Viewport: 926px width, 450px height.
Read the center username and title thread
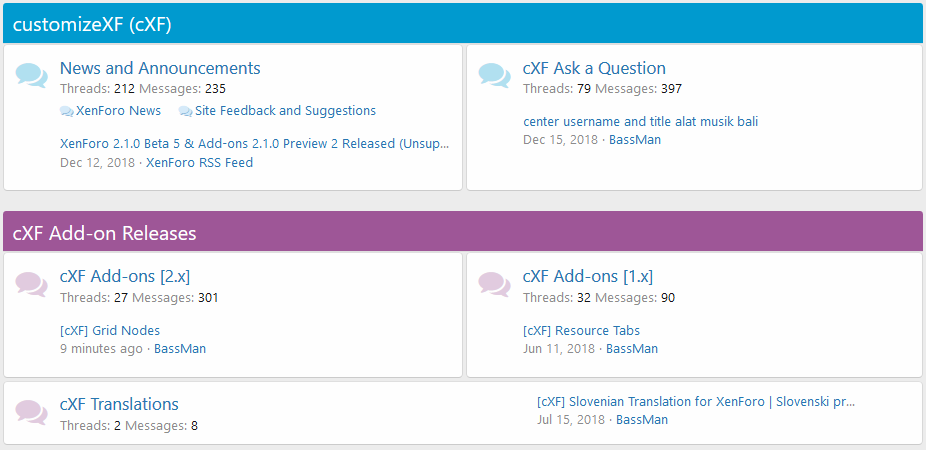640,121
